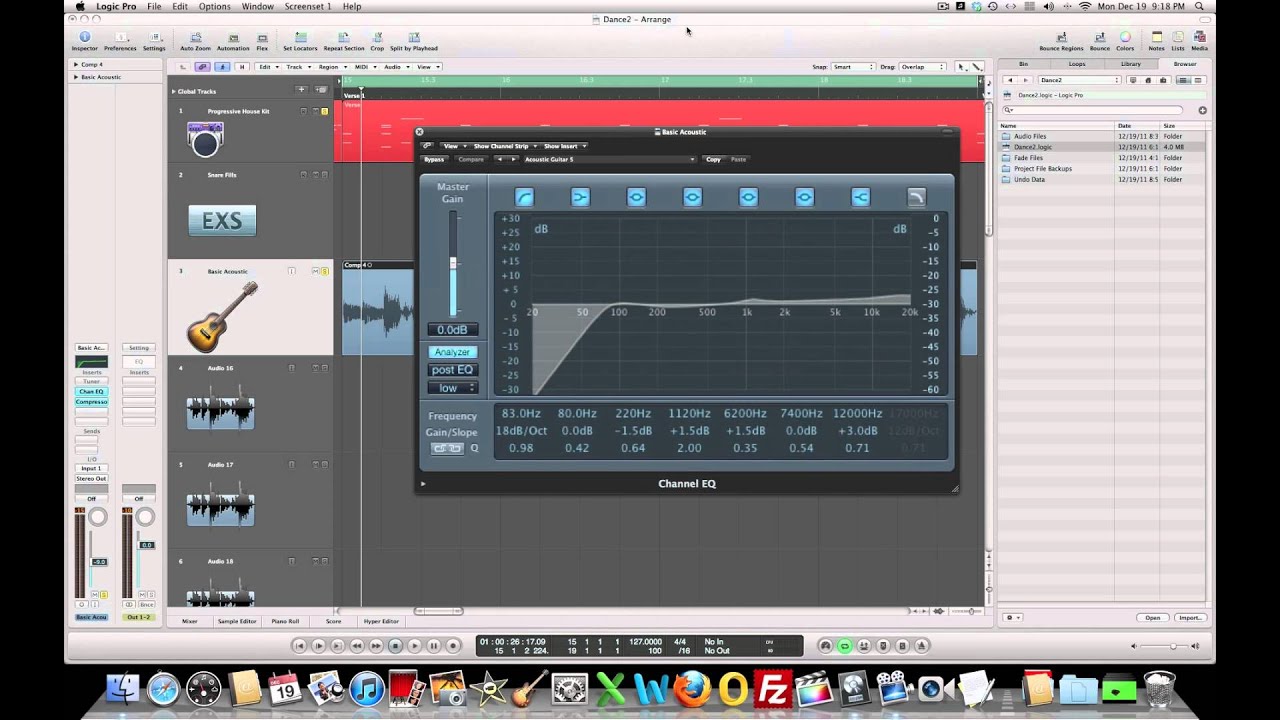The image size is (1280, 720).
Task: Open the Media toolbar icon
Action: pos(1199,40)
